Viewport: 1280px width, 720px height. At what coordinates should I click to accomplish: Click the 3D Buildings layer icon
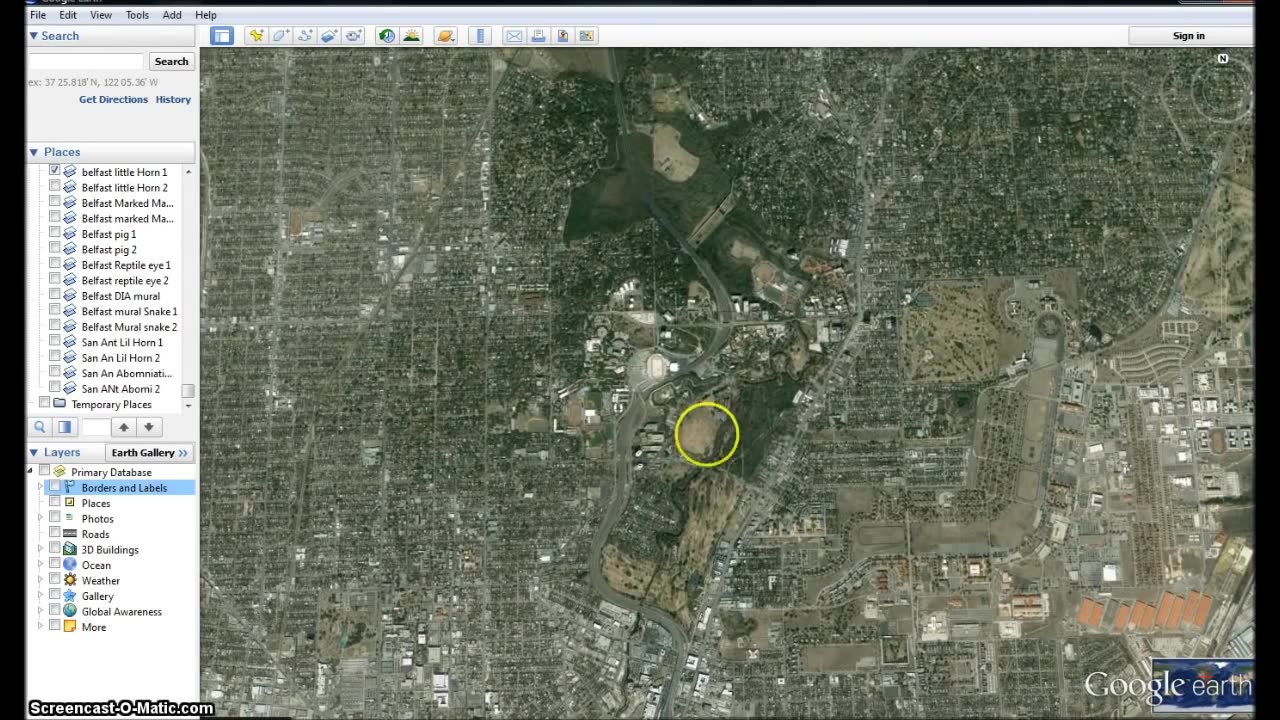70,549
